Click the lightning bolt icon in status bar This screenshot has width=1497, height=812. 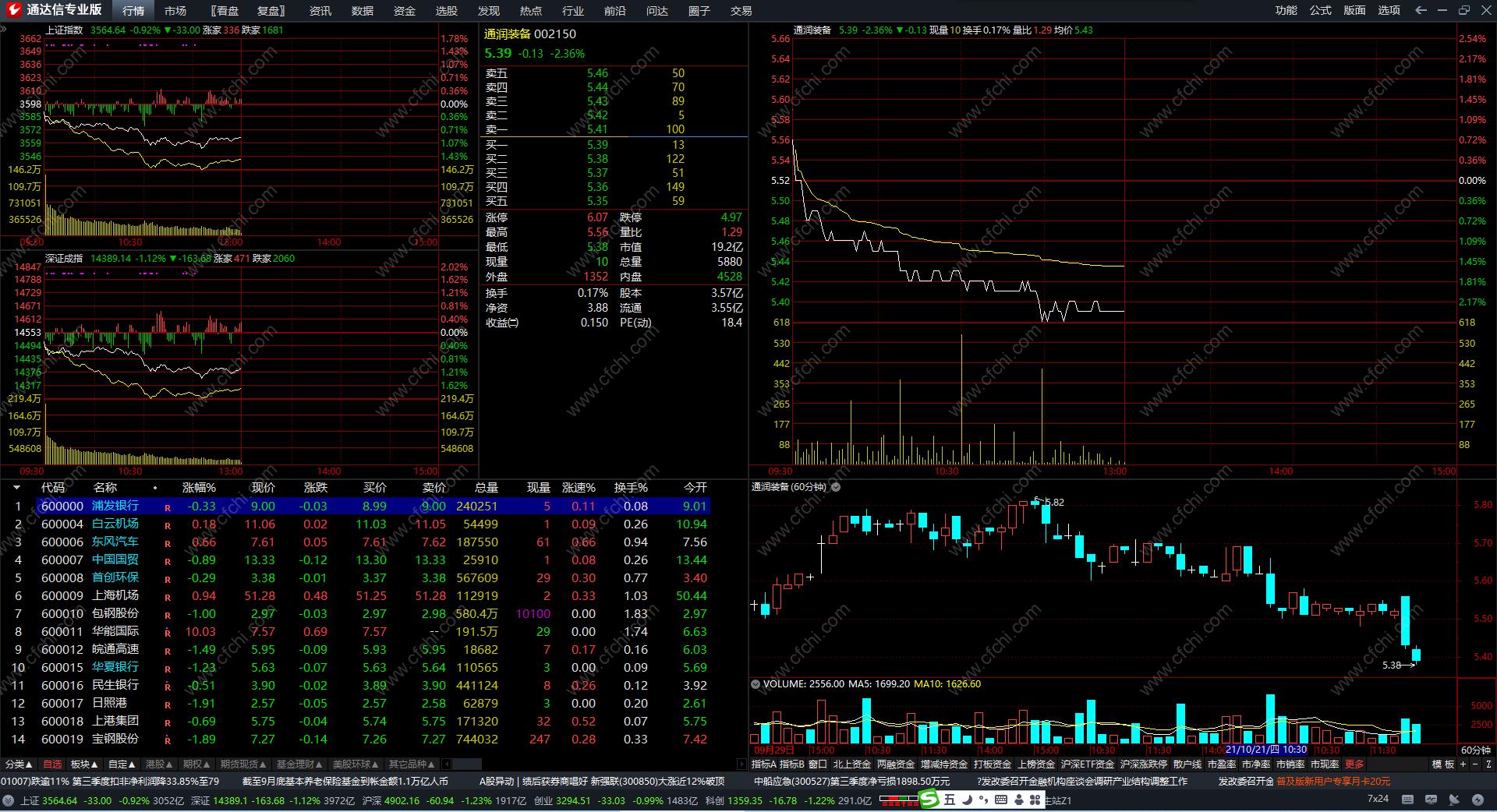click(1478, 800)
